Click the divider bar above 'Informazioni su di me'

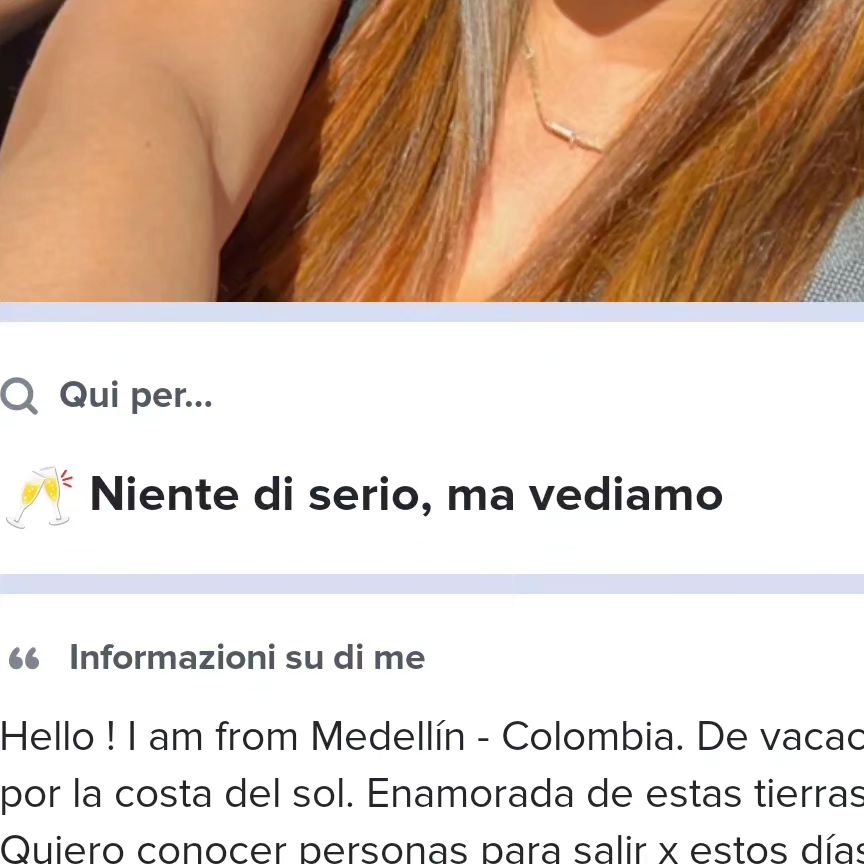(432, 584)
